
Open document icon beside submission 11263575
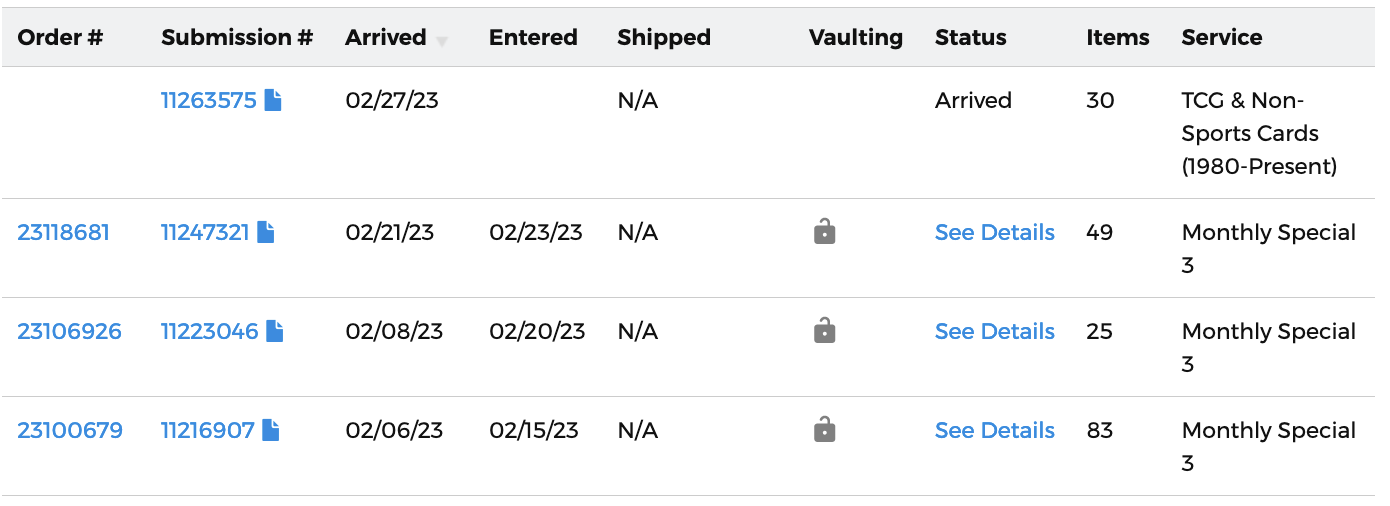tap(273, 100)
